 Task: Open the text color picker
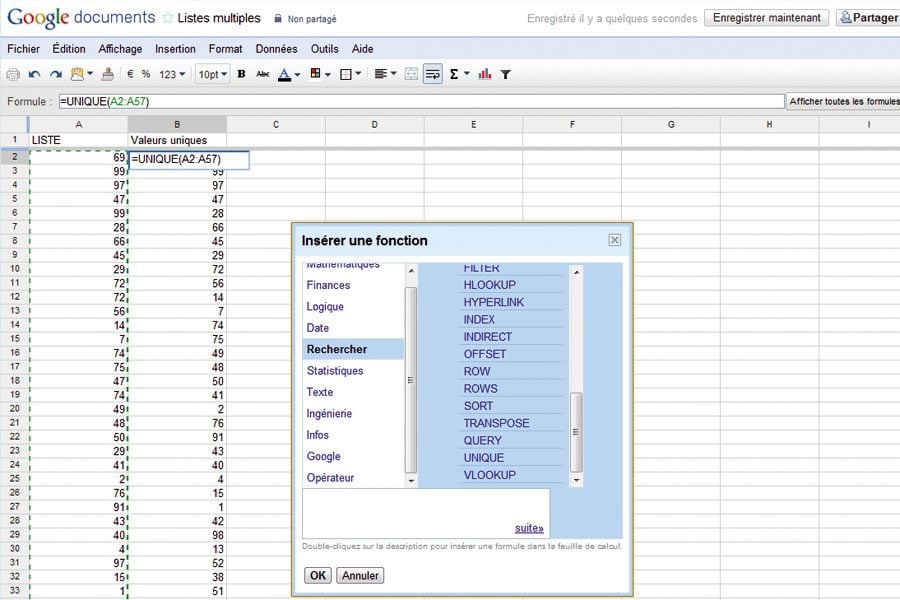click(289, 74)
